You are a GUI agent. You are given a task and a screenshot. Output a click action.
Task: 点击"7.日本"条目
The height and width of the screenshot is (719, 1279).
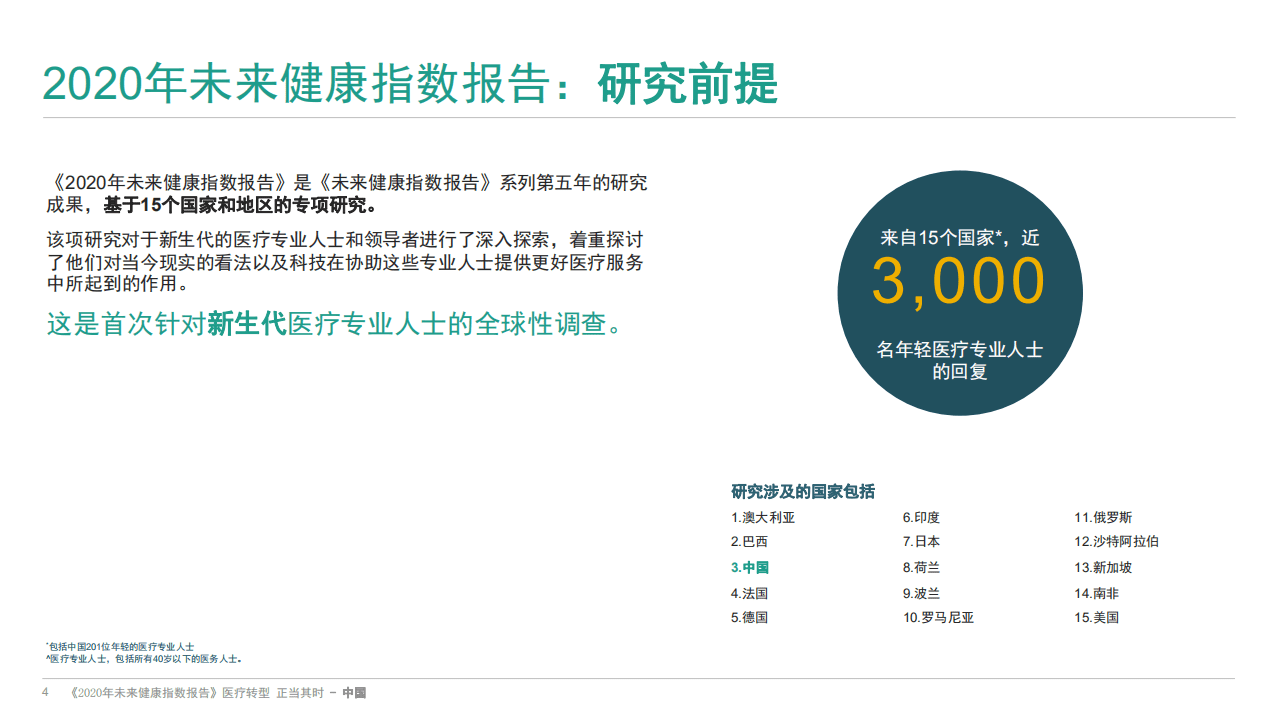coord(920,542)
